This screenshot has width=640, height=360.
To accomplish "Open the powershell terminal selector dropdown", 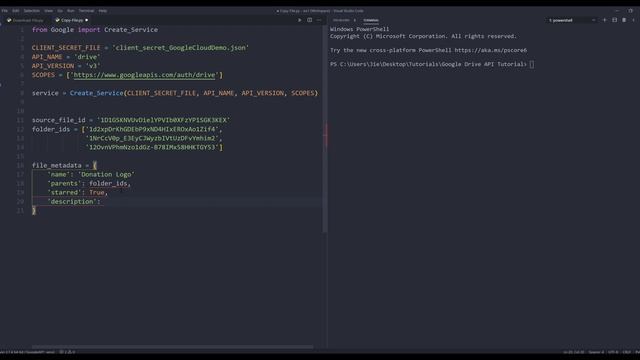I will (571, 20).
